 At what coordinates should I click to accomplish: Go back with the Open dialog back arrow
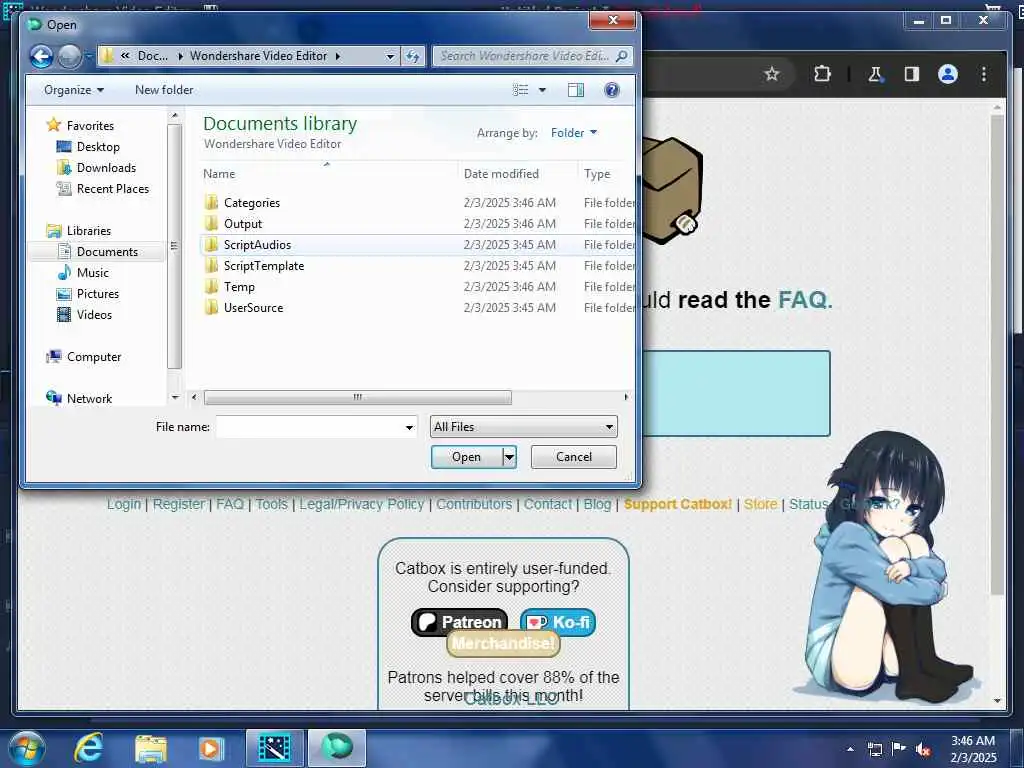[41, 57]
